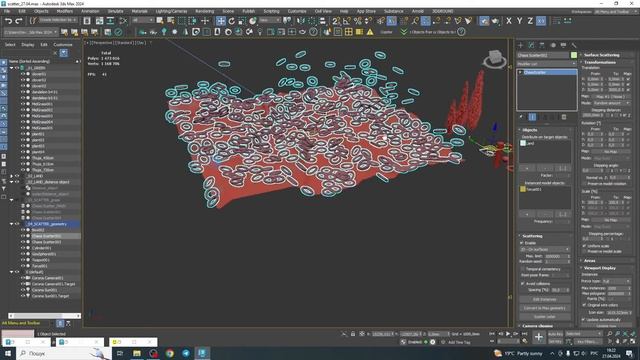The height and width of the screenshot is (360, 640).
Task: Click the Select menu in scene explorer
Action: [10, 45]
